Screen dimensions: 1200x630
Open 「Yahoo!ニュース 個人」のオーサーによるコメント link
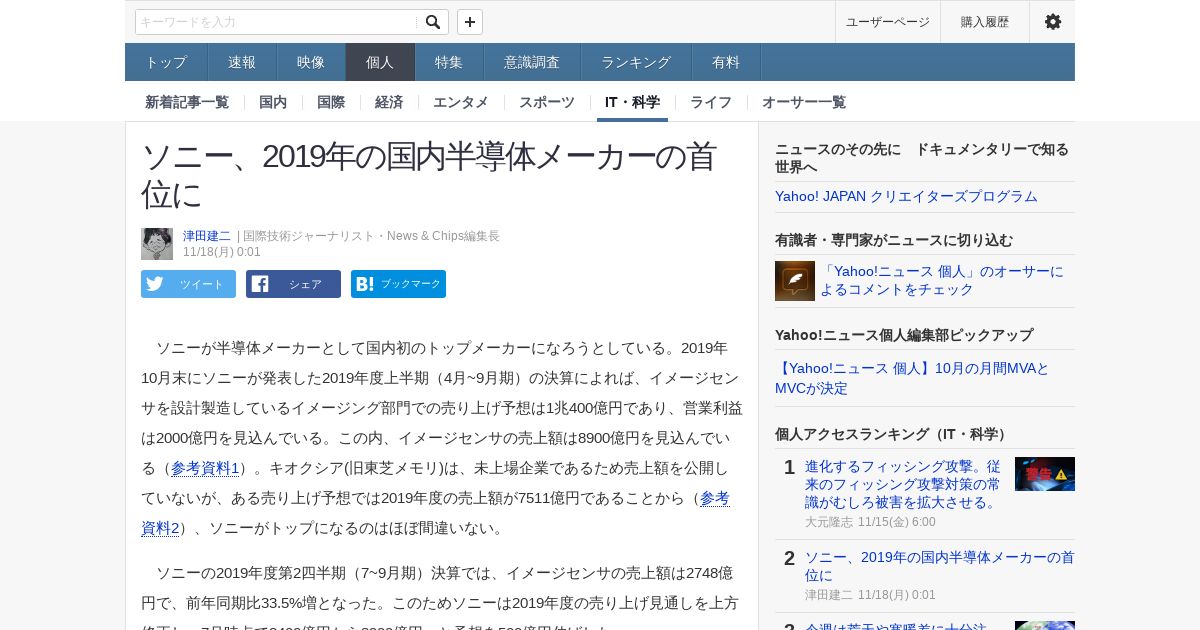coord(942,280)
